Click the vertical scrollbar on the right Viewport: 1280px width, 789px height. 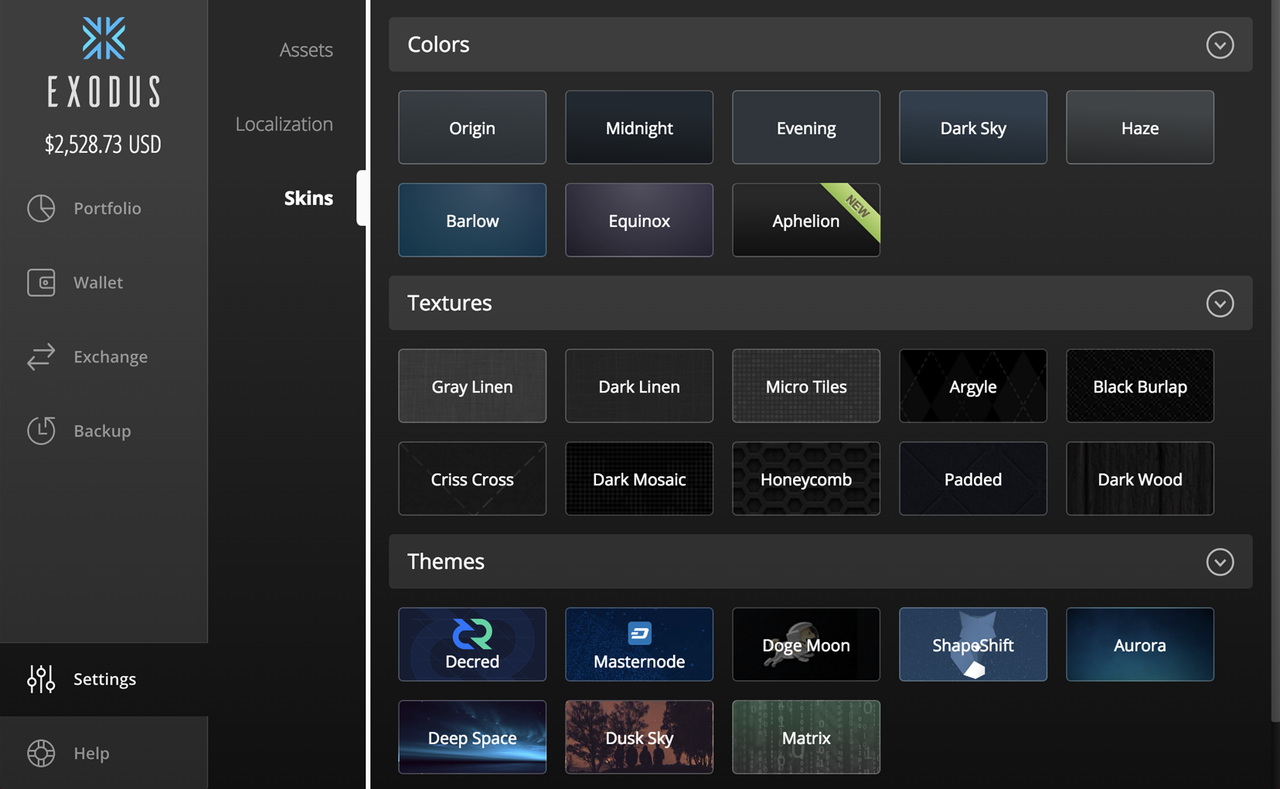tap(1274, 360)
